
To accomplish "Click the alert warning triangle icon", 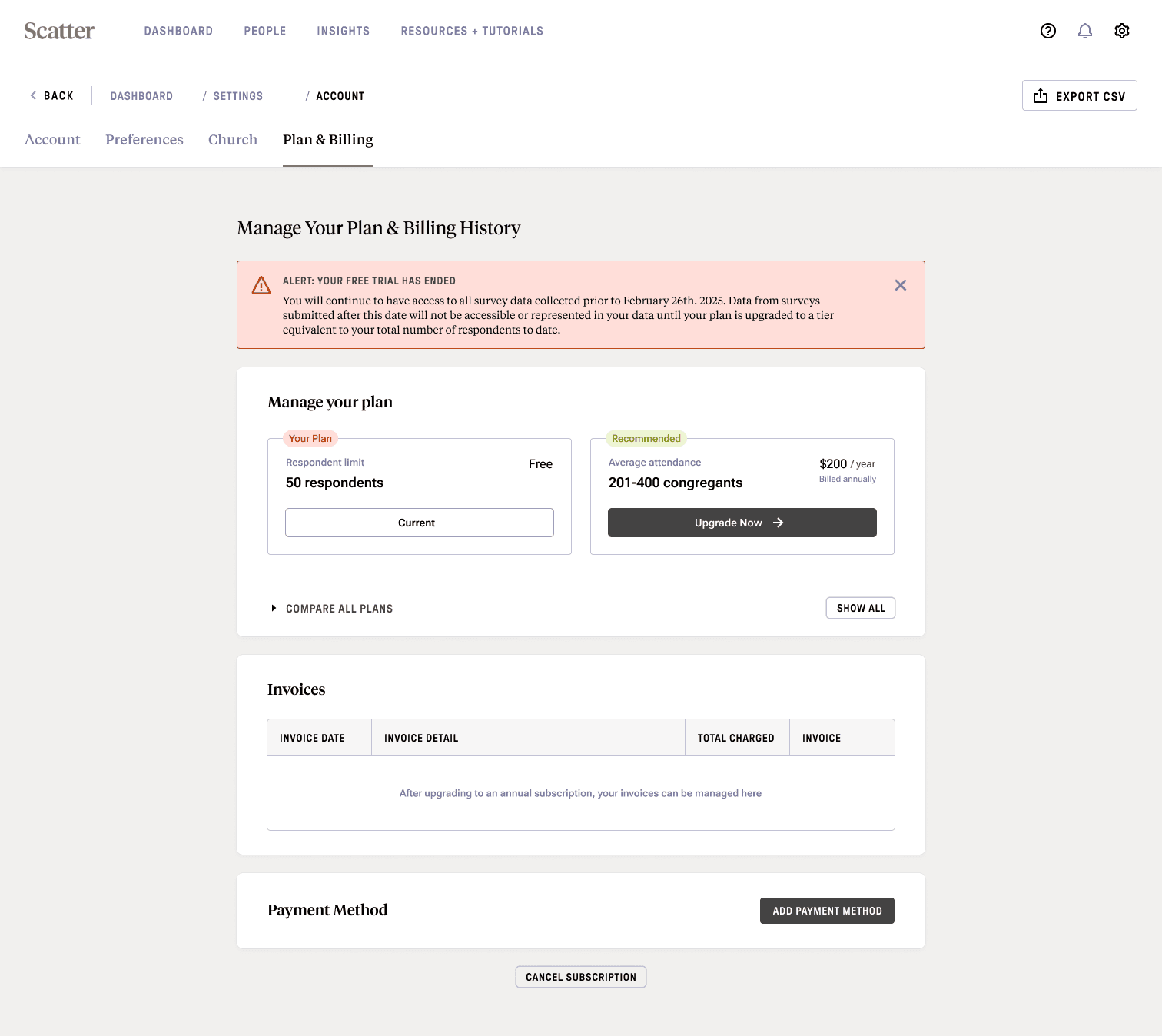I will [x=261, y=285].
